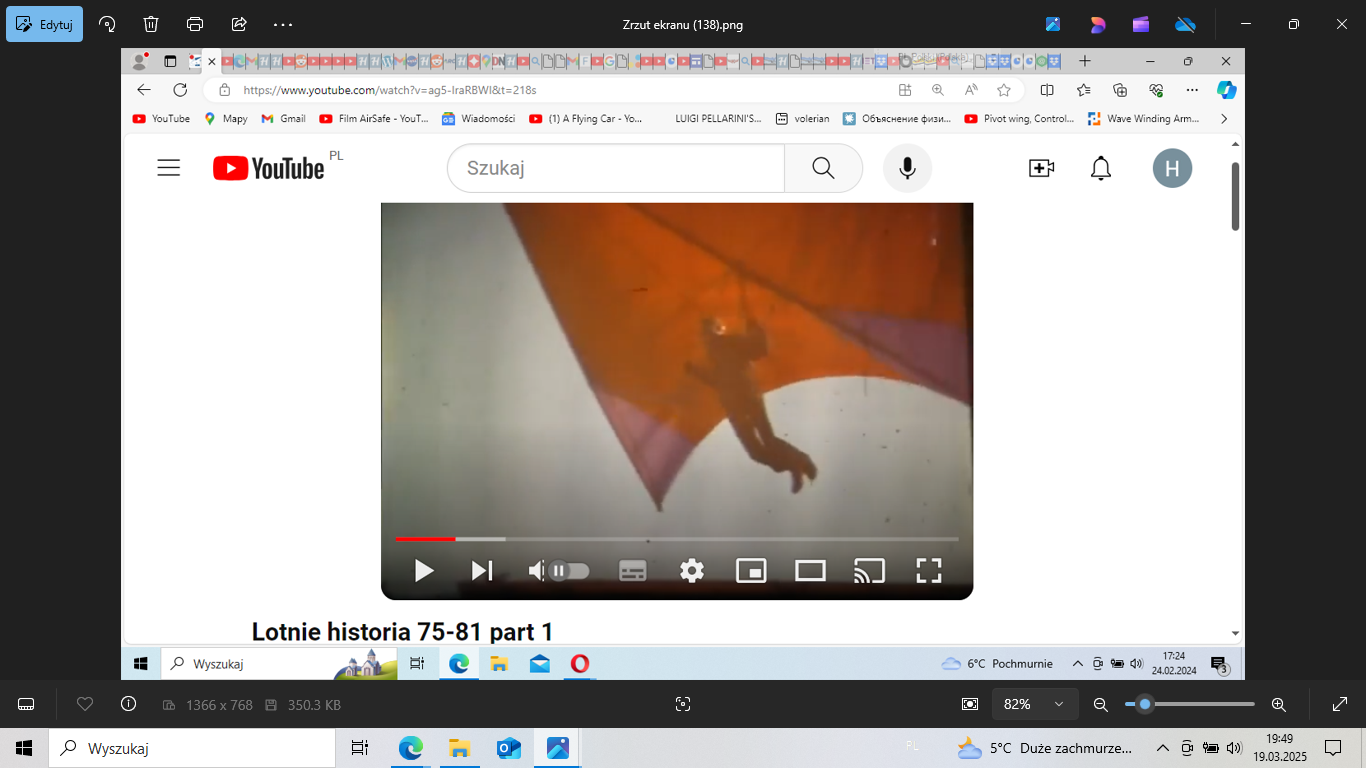Viewport: 1366px width, 768px height.
Task: Zoom in using the plus magnifier icon
Action: (1278, 704)
